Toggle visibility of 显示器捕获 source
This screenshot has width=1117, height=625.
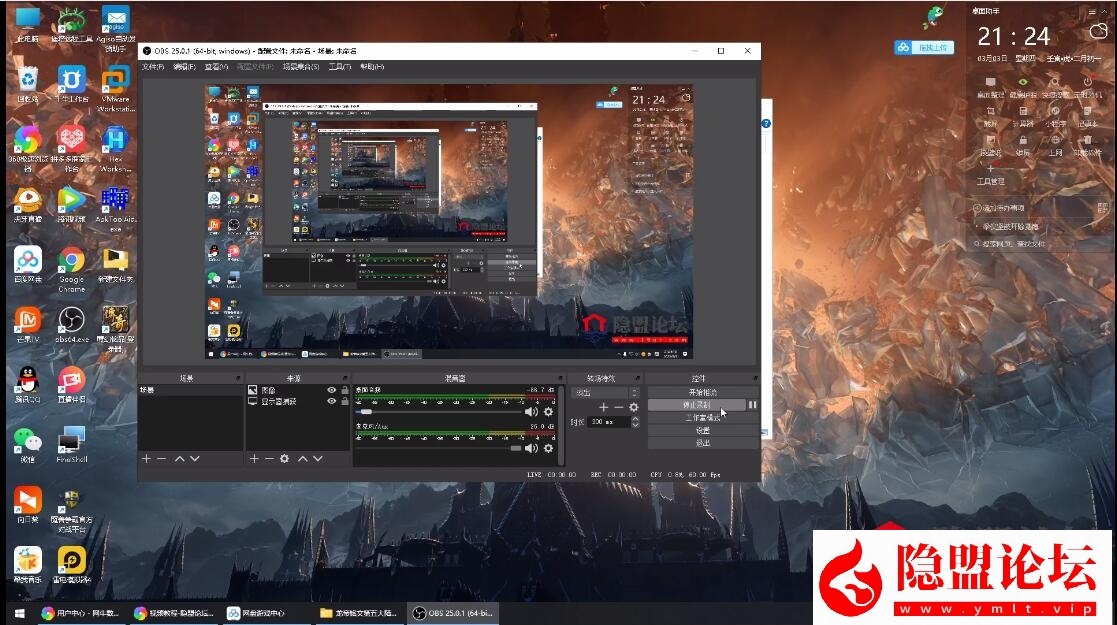[x=331, y=401]
